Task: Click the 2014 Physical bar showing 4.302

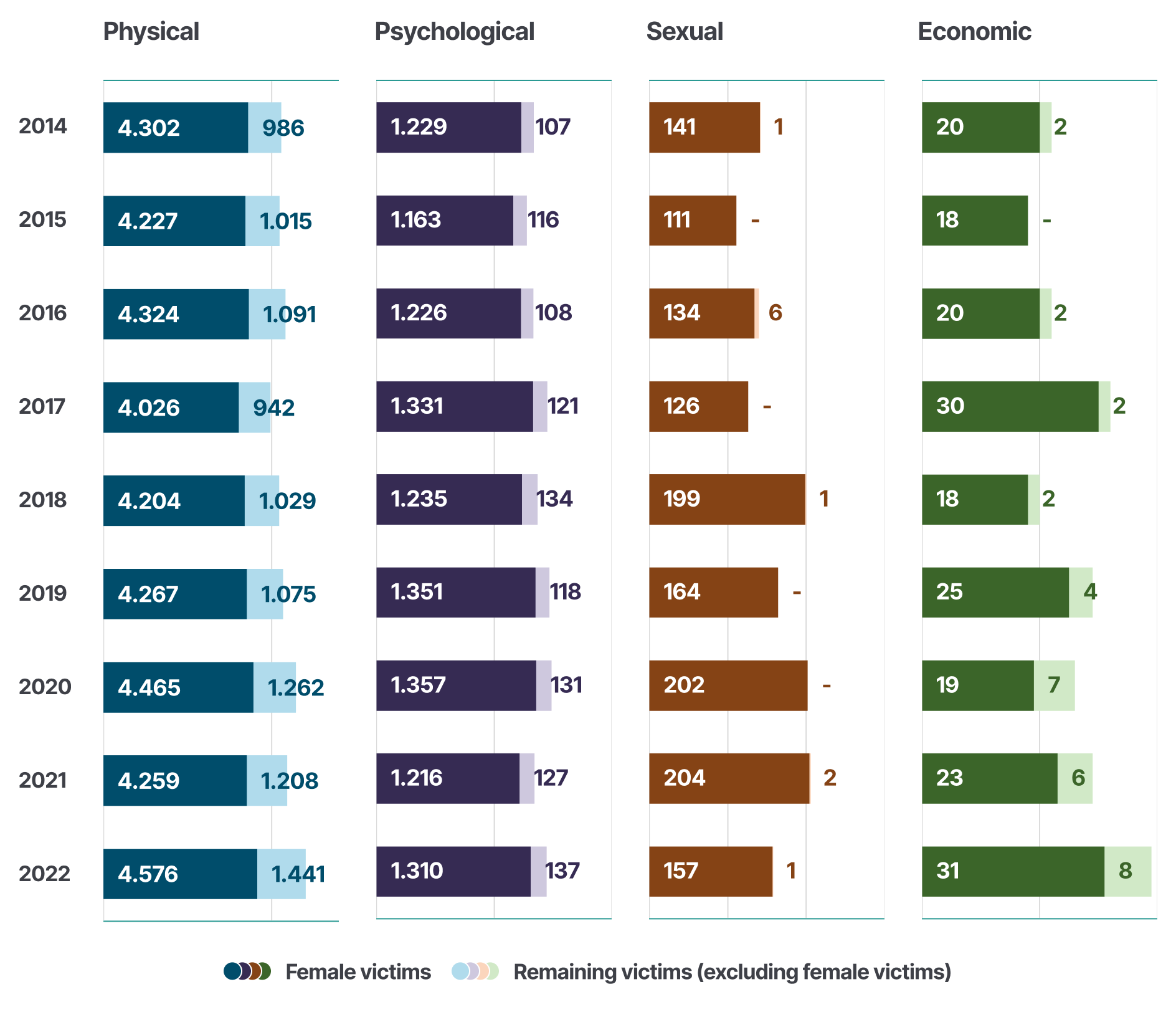Action: point(175,128)
